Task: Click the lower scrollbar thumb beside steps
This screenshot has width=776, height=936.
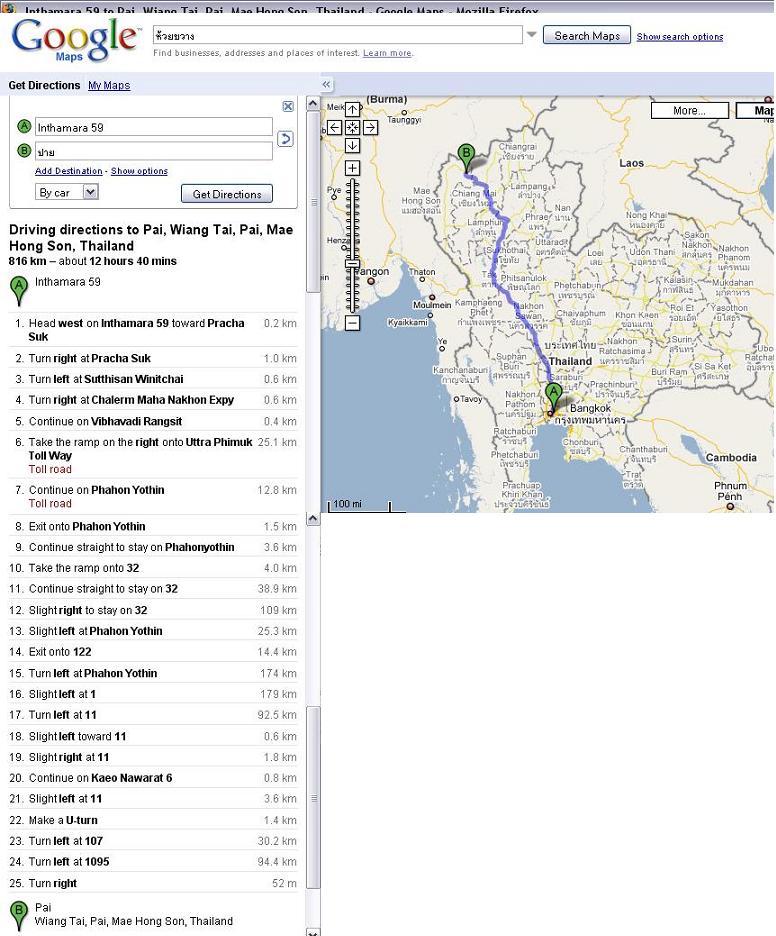Action: [313, 798]
